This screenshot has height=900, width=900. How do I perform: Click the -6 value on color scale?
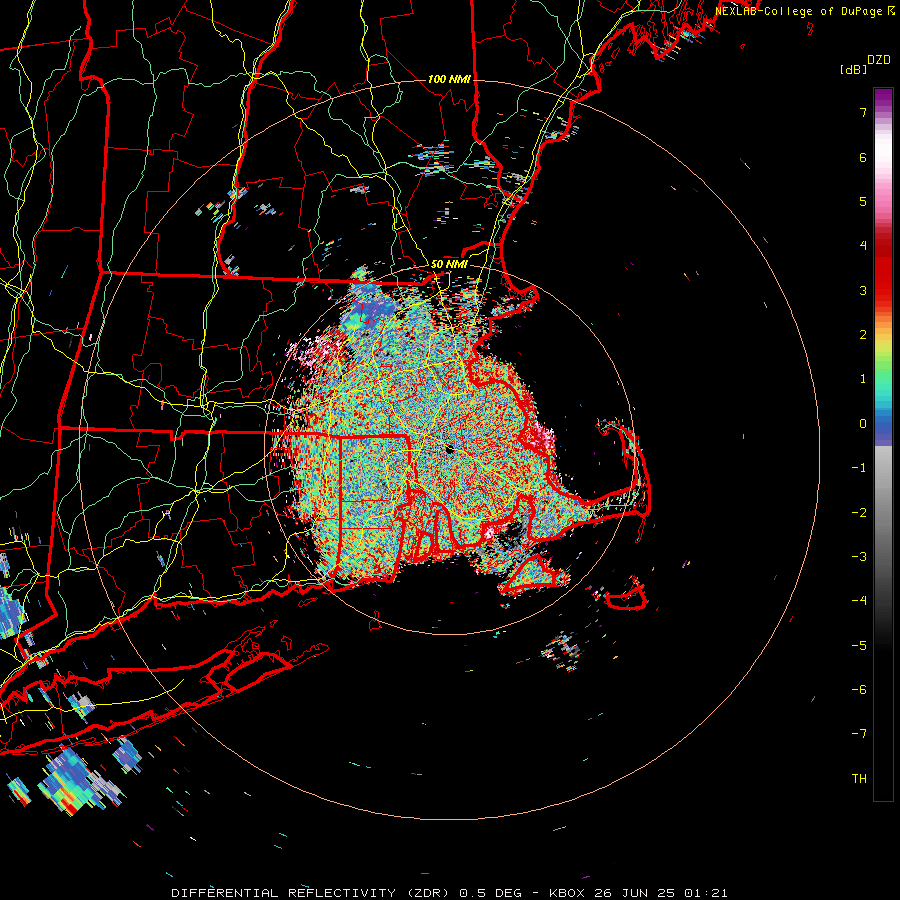click(x=859, y=690)
